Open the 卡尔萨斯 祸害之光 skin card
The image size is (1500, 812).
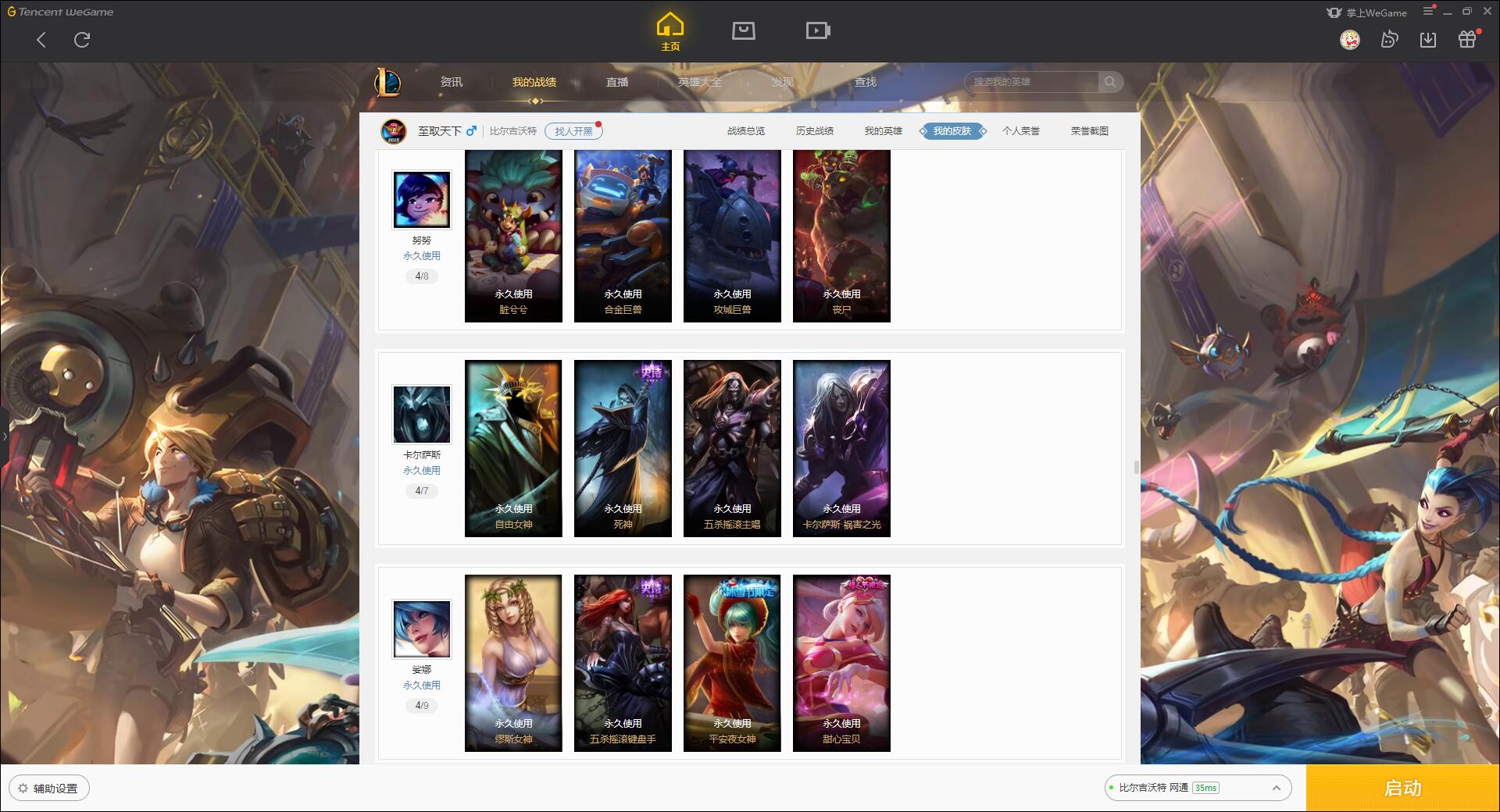pyautogui.click(x=841, y=448)
